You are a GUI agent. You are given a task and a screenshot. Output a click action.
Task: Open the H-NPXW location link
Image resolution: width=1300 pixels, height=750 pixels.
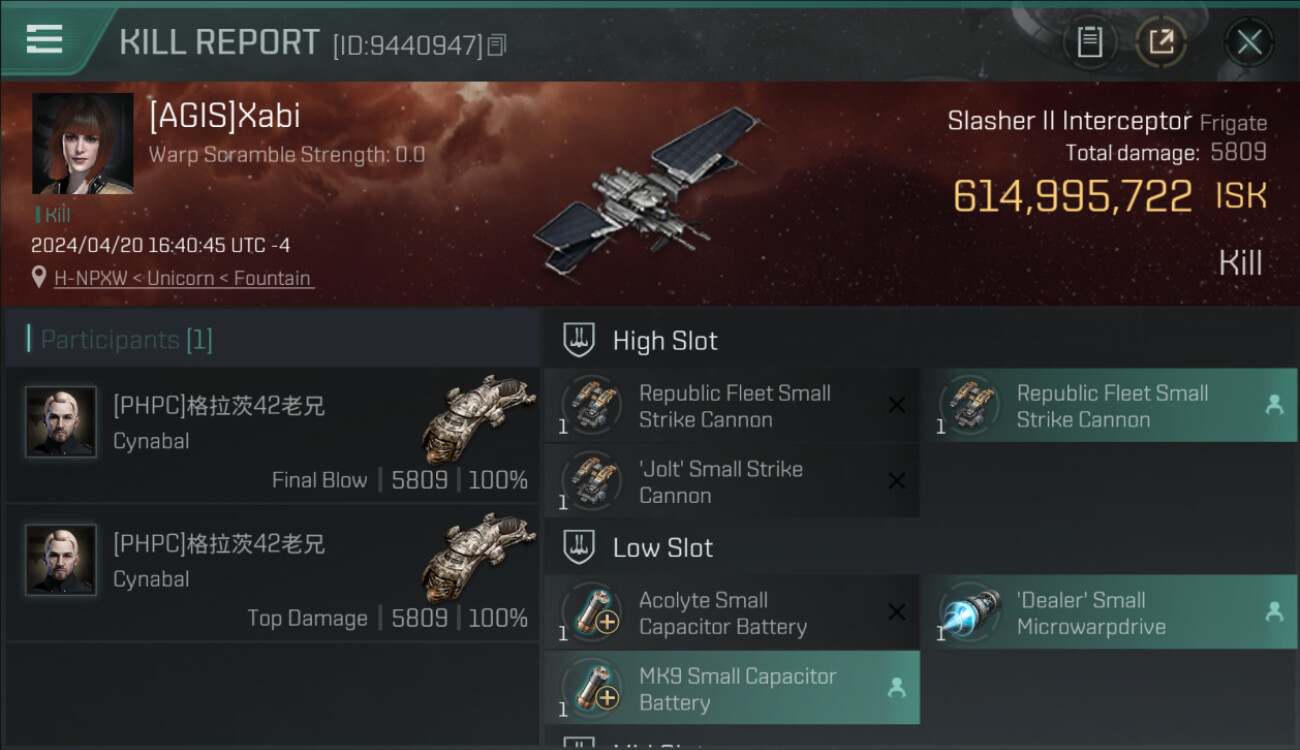coord(184,278)
